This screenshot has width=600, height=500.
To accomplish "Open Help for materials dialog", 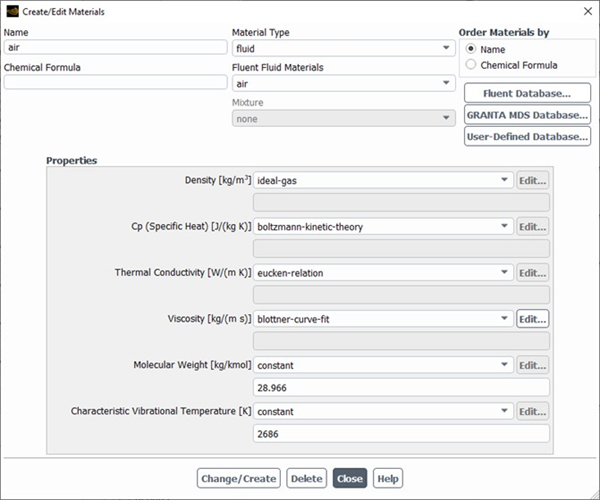I will (x=388, y=478).
